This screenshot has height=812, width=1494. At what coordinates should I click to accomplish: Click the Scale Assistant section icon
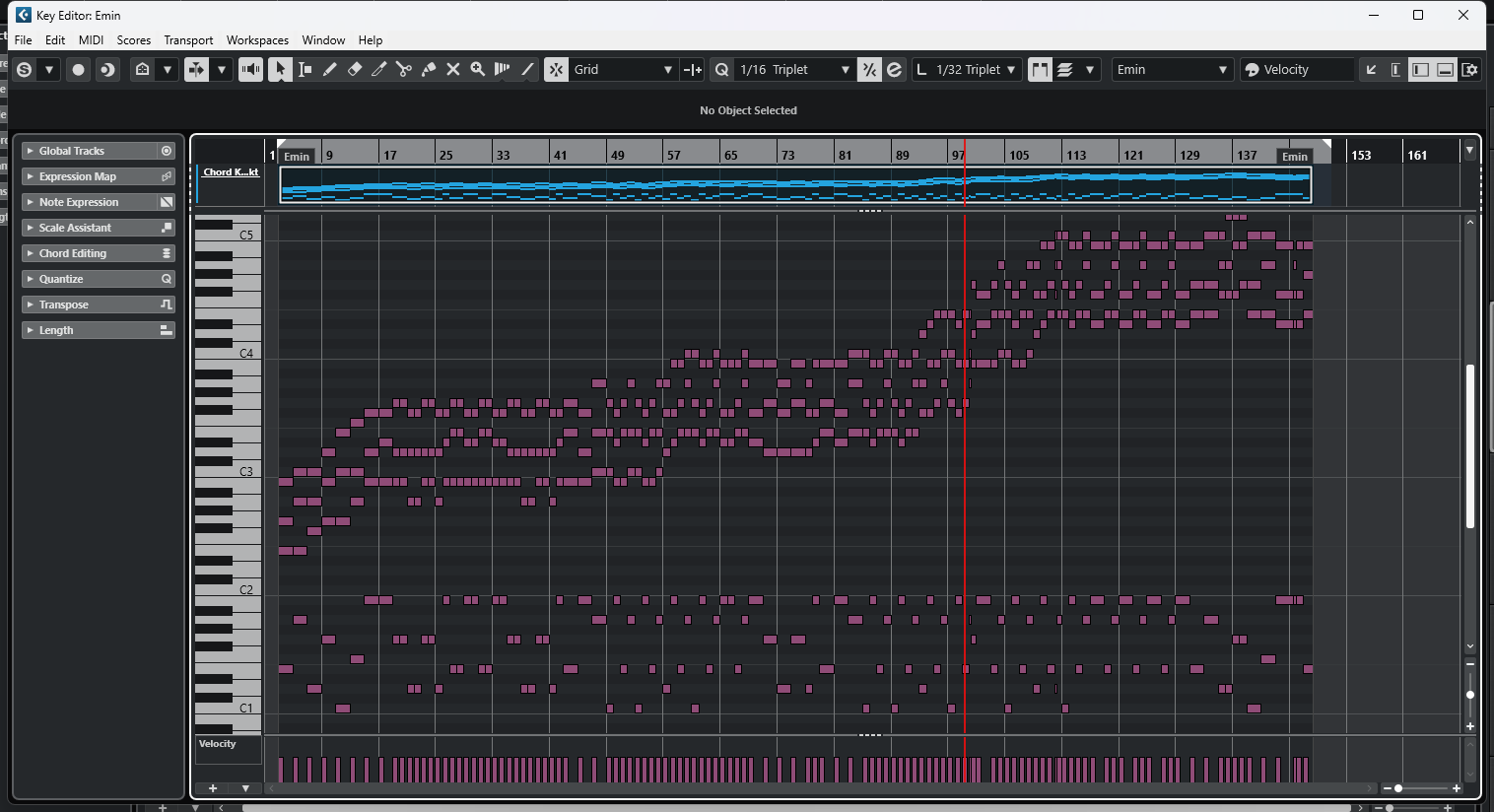(x=167, y=228)
